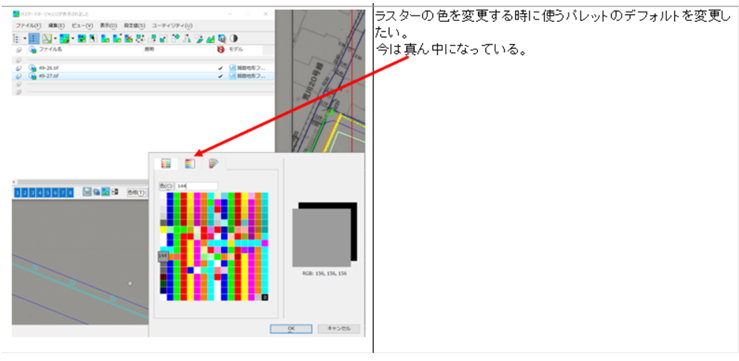This screenshot has height=361, width=739.
Task: Click the color number field showing 144
Action: (197, 186)
